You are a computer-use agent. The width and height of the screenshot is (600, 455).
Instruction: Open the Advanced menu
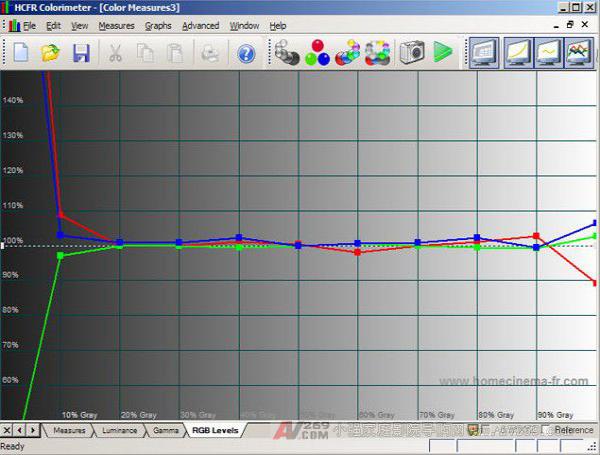pos(200,25)
